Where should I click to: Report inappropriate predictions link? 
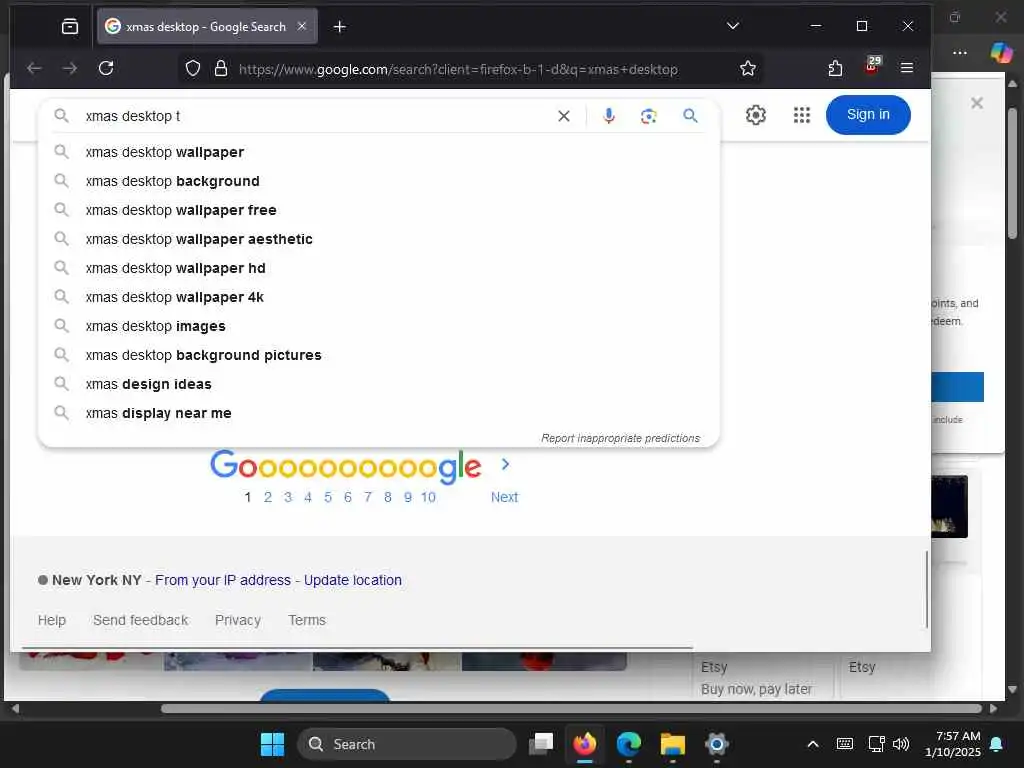tap(620, 438)
